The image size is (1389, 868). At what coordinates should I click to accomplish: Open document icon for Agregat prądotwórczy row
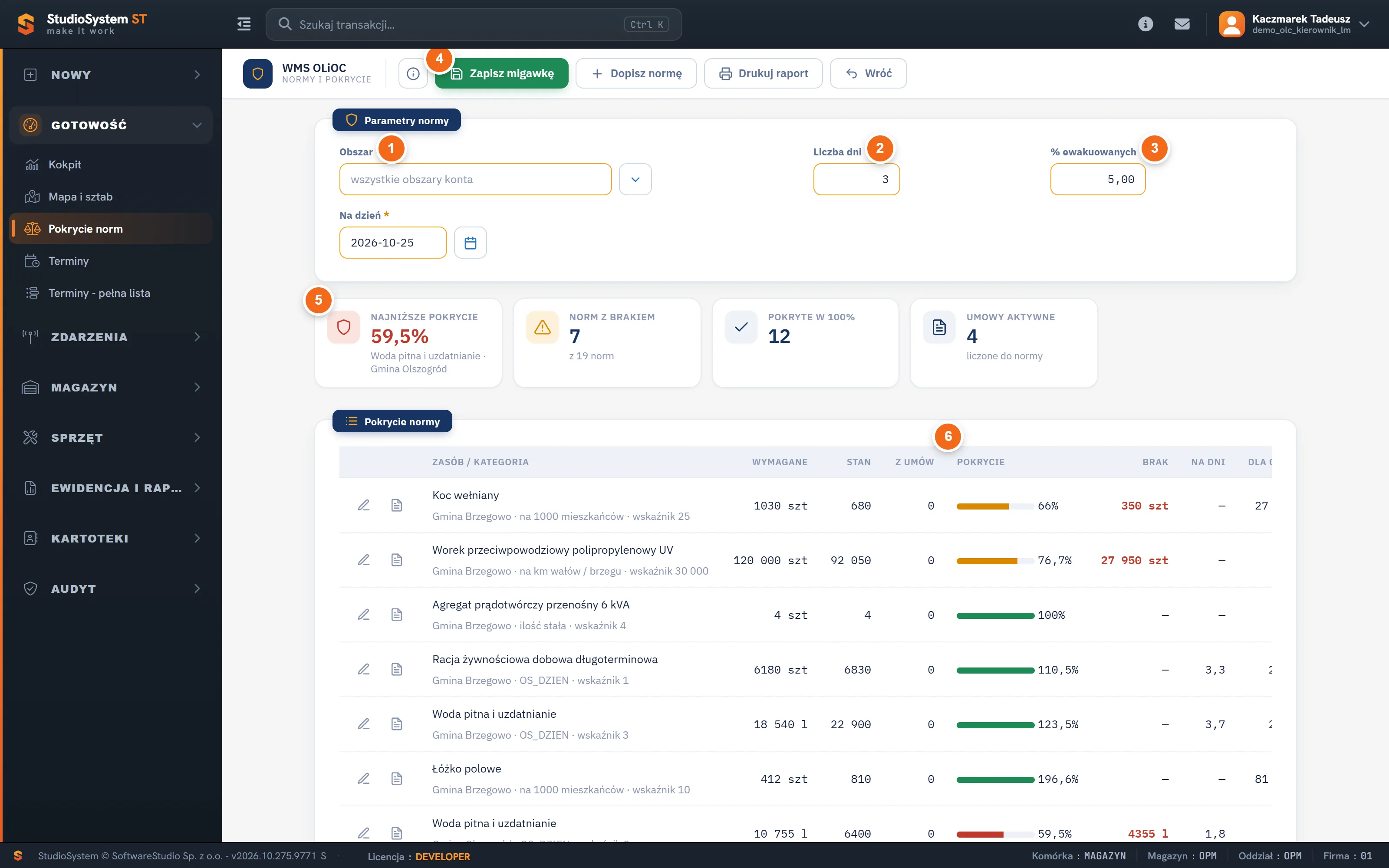pos(397,614)
